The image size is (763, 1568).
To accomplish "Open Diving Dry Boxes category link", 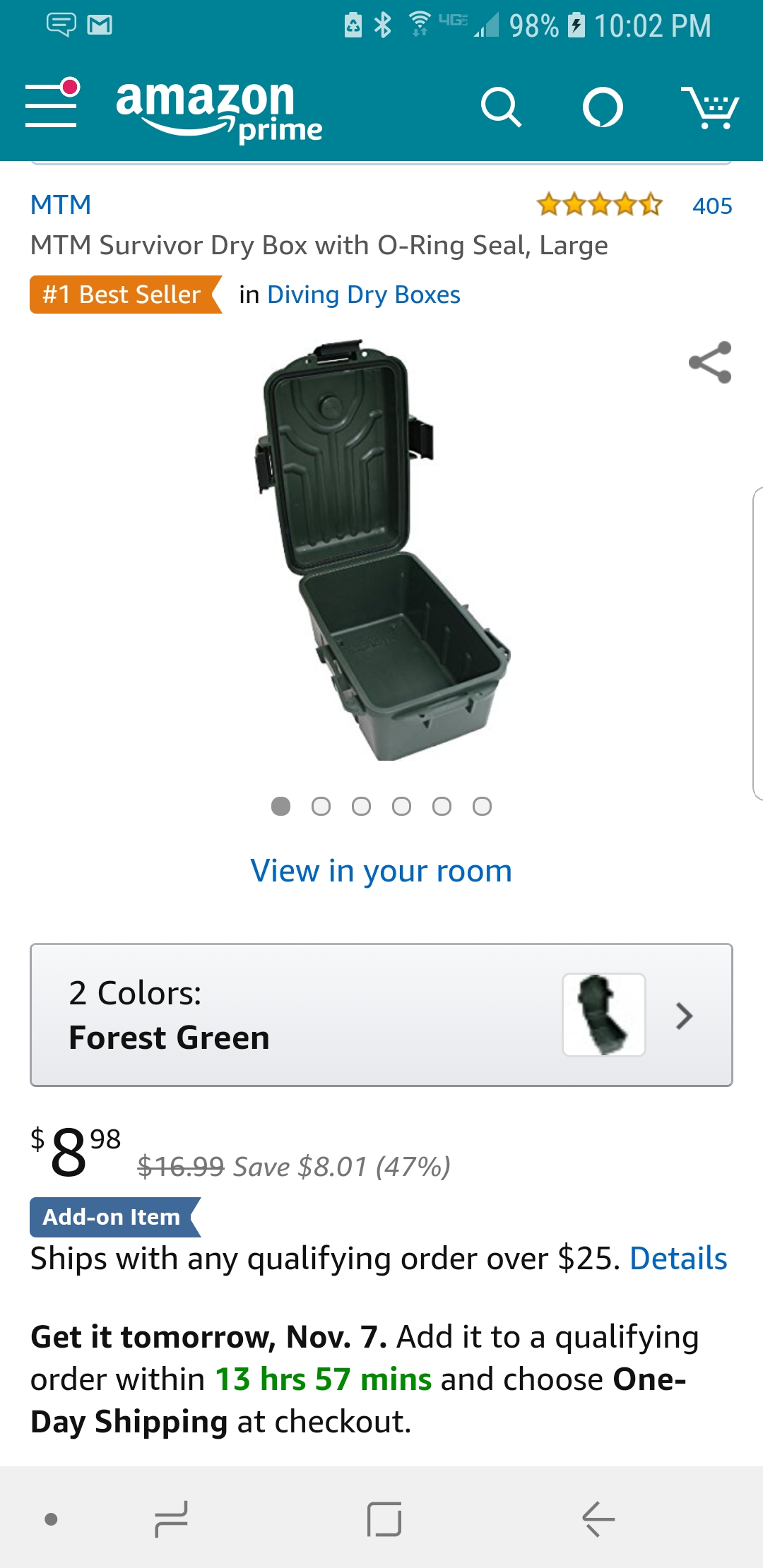I will coord(364,295).
